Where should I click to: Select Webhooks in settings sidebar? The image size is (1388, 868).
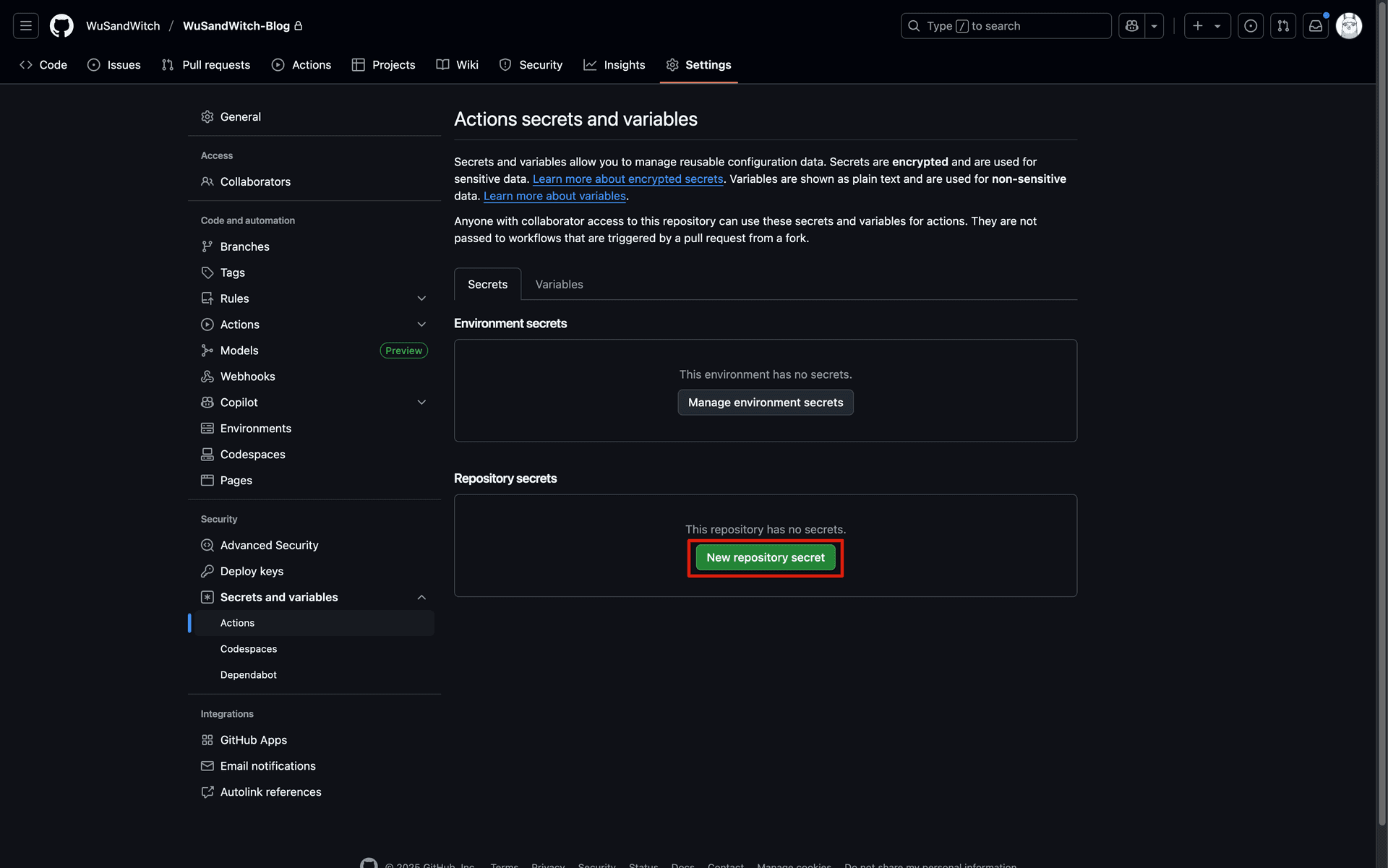coord(247,377)
